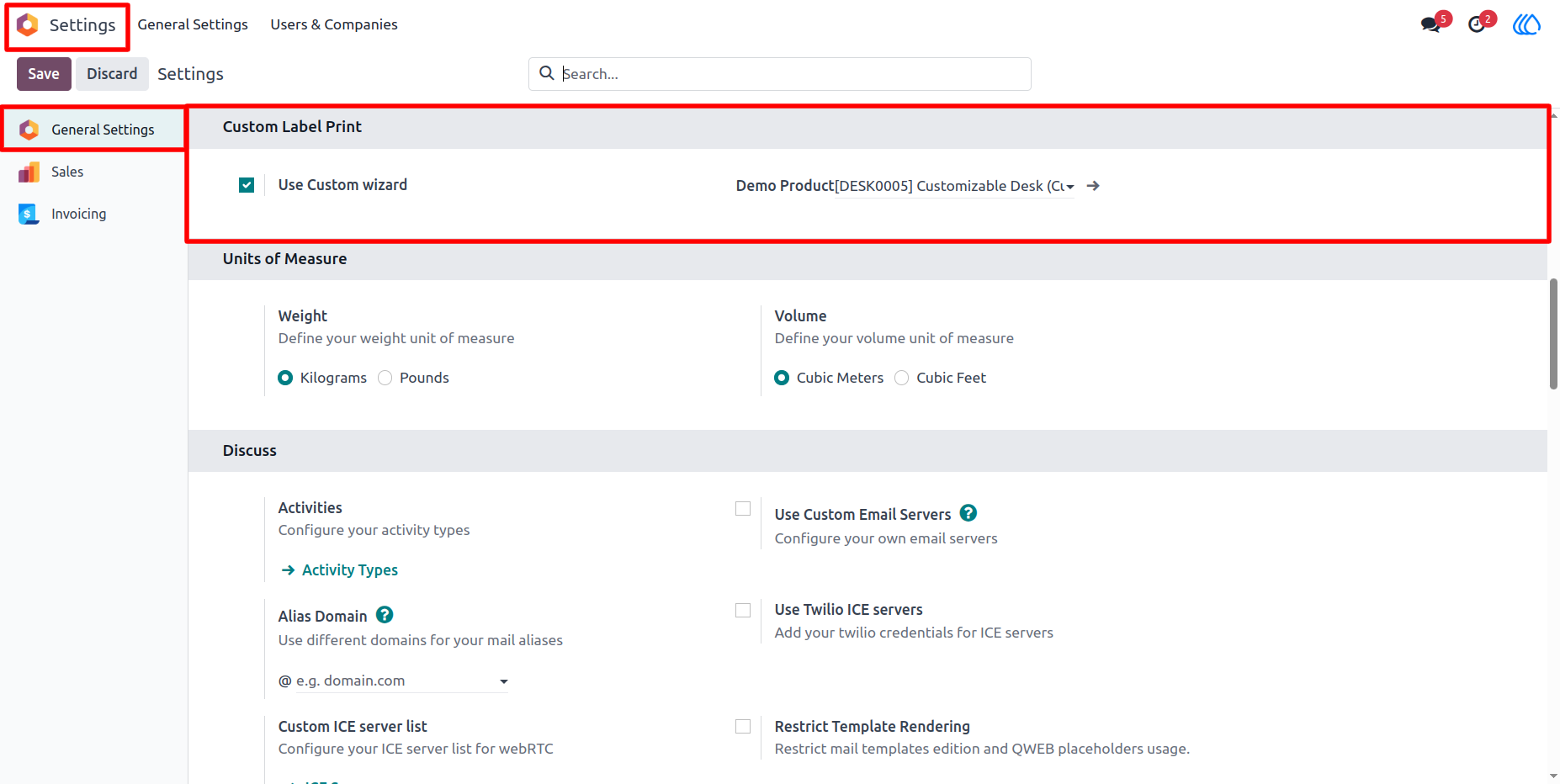This screenshot has width=1560, height=784.
Task: Click the user avatar logo in the top bar
Action: [x=1526, y=24]
